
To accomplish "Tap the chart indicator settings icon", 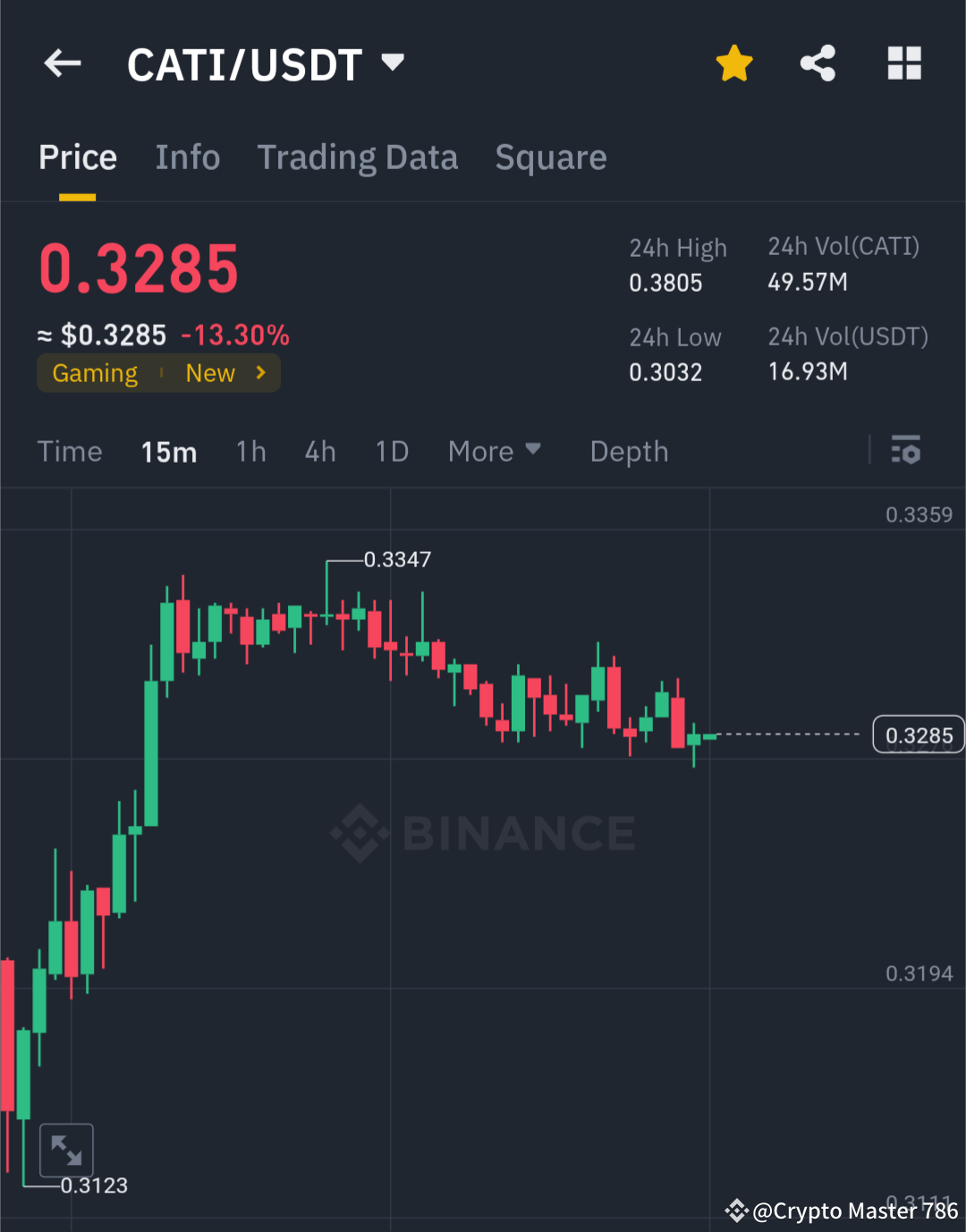I will point(906,451).
